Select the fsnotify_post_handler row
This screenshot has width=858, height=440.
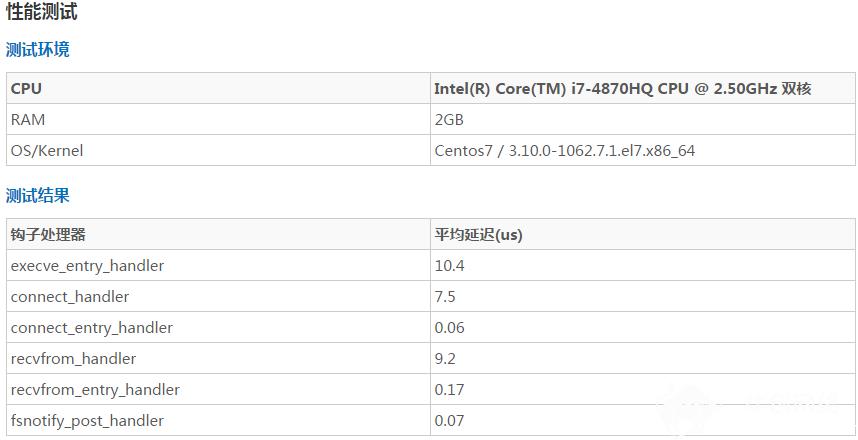pos(431,420)
